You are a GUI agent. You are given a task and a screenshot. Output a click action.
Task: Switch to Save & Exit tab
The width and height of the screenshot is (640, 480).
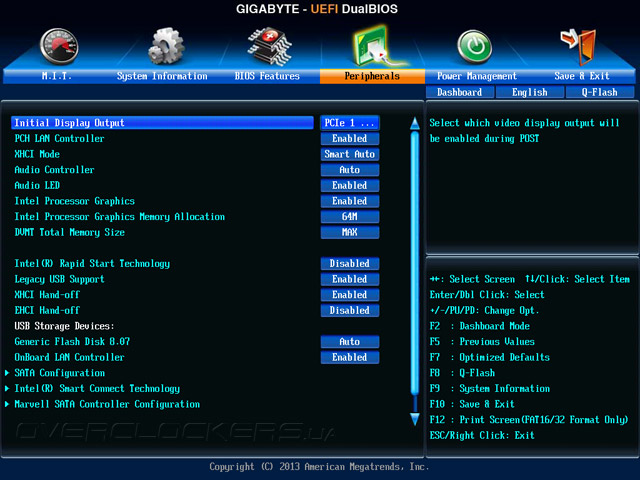tap(582, 76)
